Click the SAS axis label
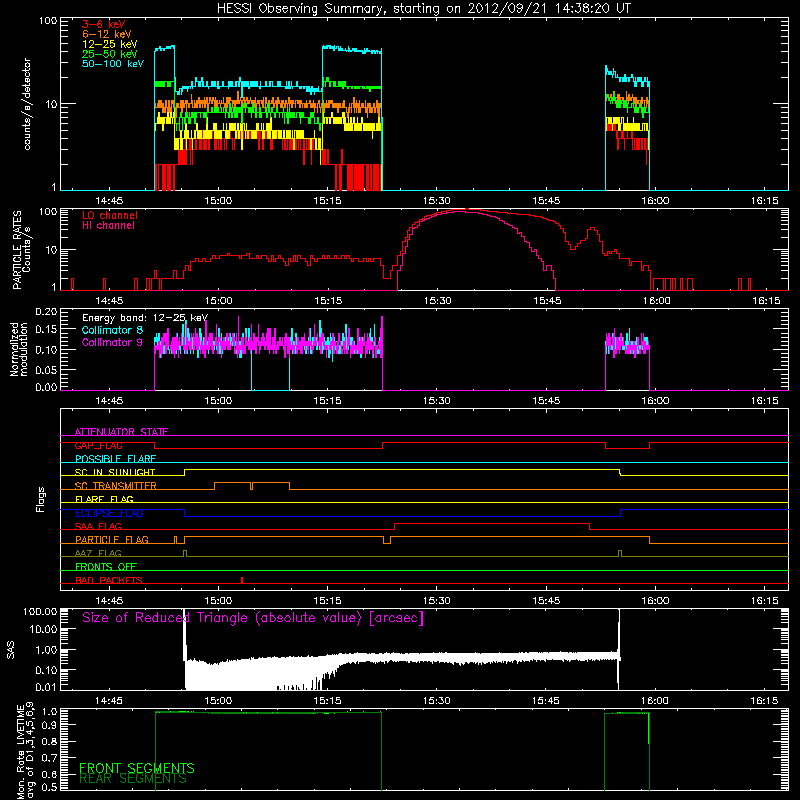The height and width of the screenshot is (800, 800). (11, 649)
